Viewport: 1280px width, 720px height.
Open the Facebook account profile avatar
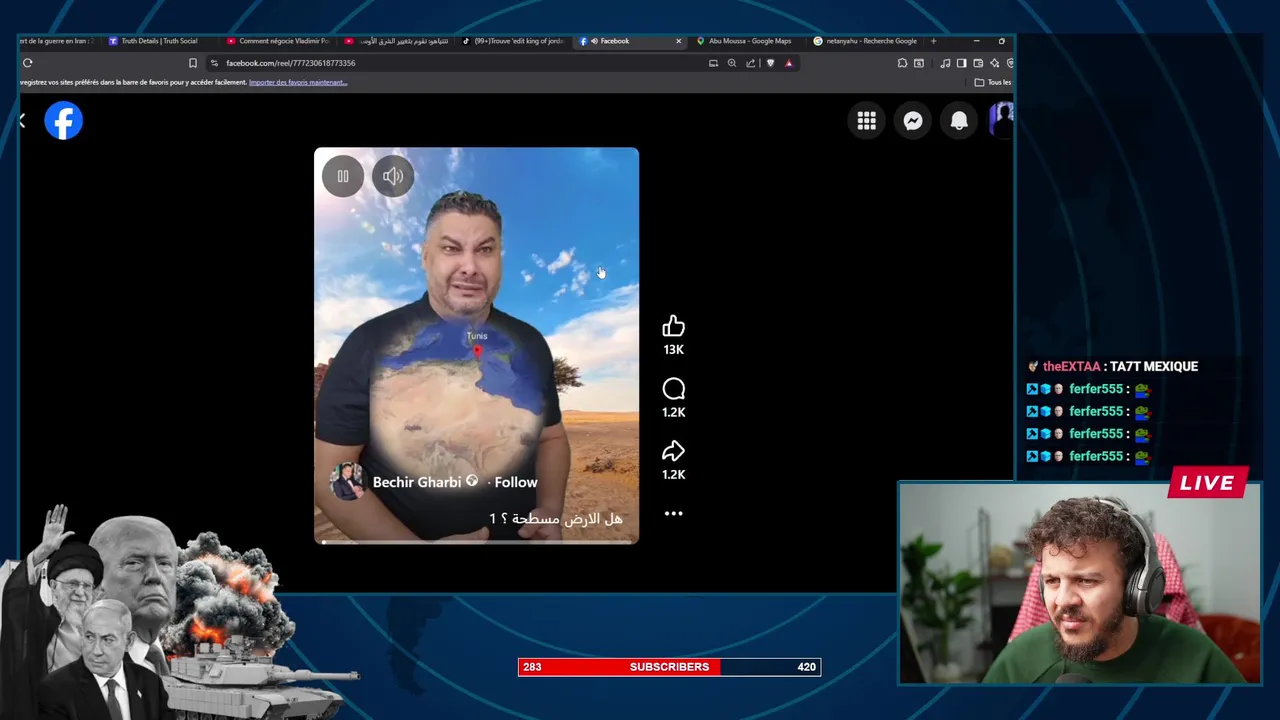[x=1001, y=120]
